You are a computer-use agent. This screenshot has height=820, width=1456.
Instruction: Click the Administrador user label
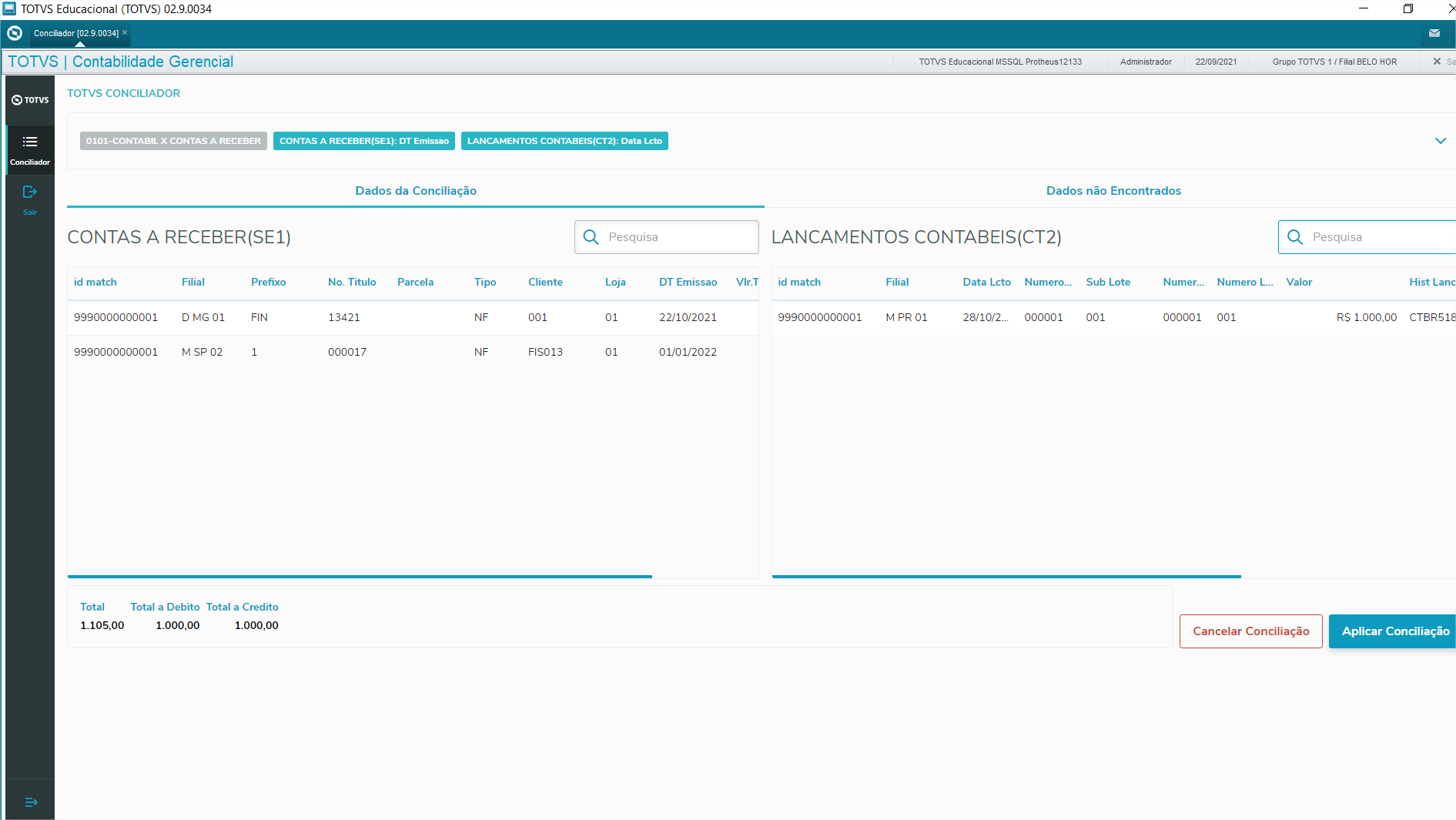pyautogui.click(x=1146, y=62)
